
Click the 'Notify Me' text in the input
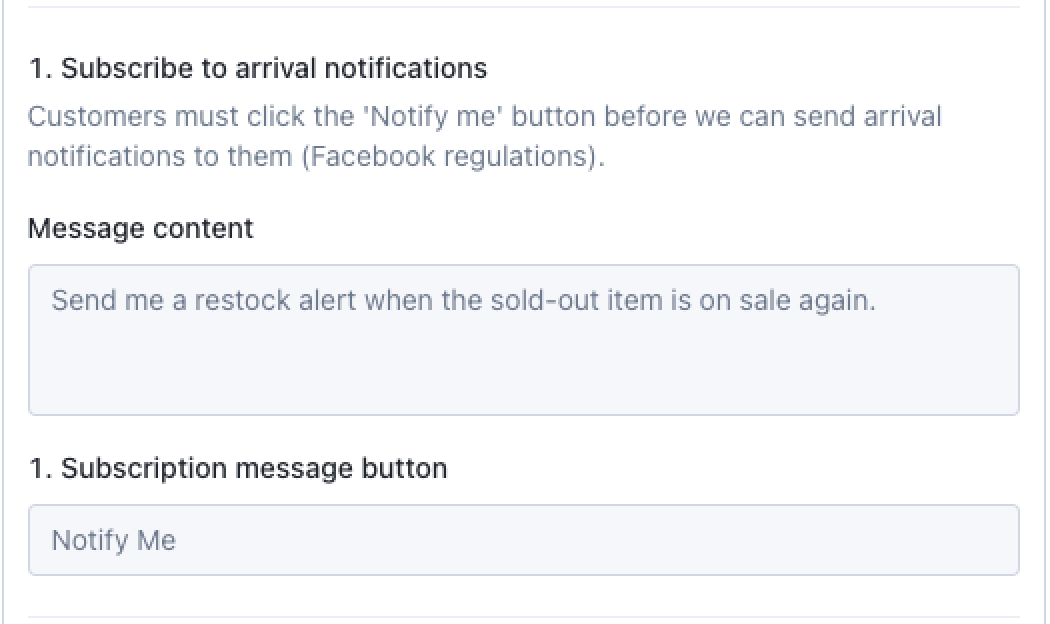tap(114, 541)
